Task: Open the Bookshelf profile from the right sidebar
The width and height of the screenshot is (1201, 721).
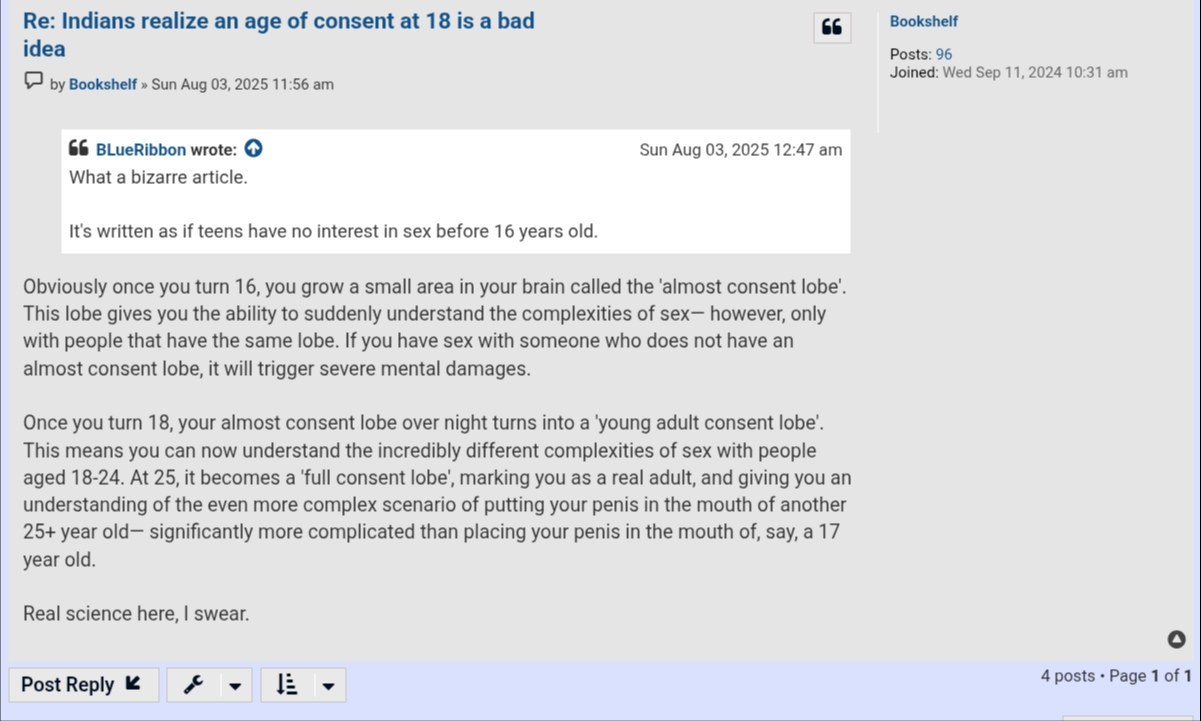Action: click(923, 21)
